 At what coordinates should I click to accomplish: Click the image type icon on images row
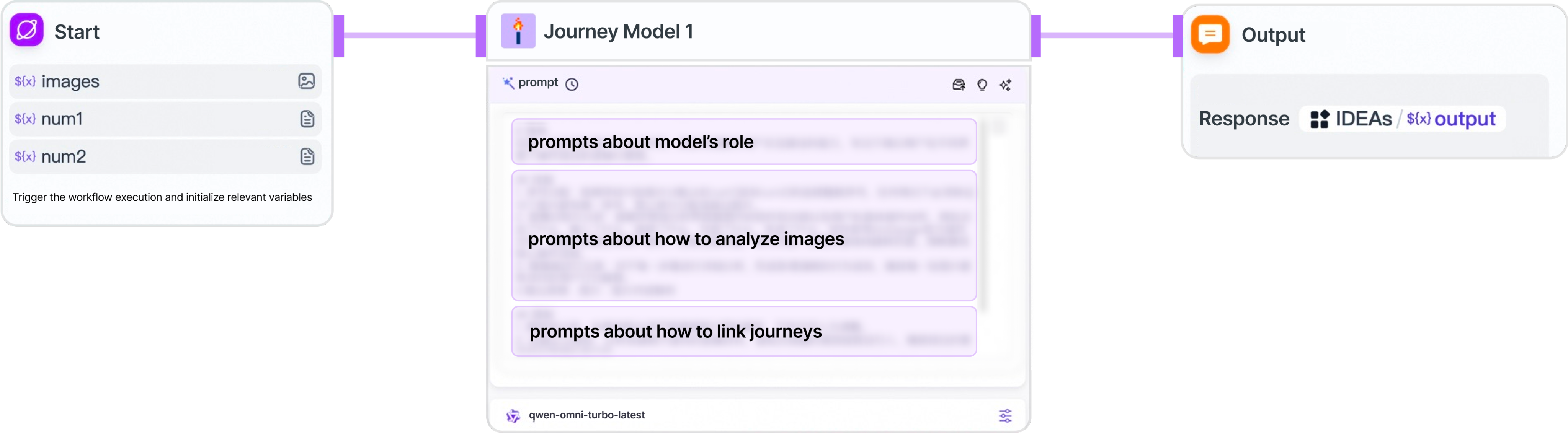306,81
